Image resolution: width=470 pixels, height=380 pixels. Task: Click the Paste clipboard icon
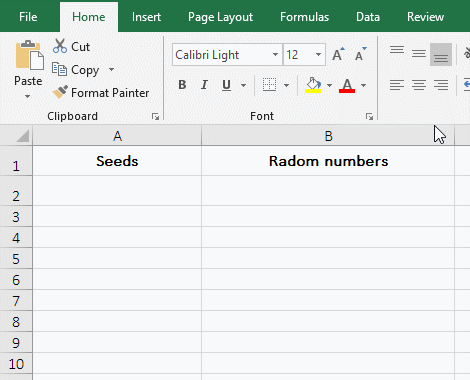point(29,55)
